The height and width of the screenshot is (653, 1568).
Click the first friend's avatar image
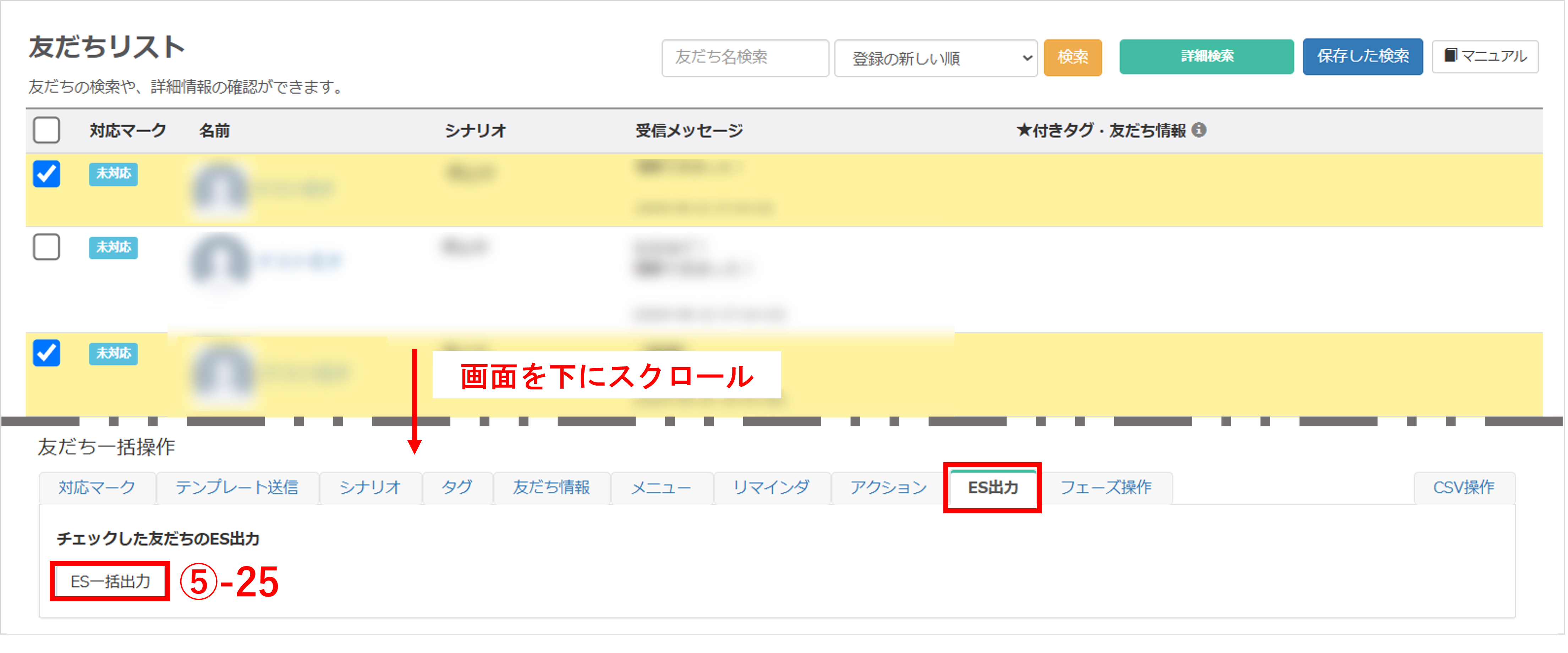tap(220, 189)
